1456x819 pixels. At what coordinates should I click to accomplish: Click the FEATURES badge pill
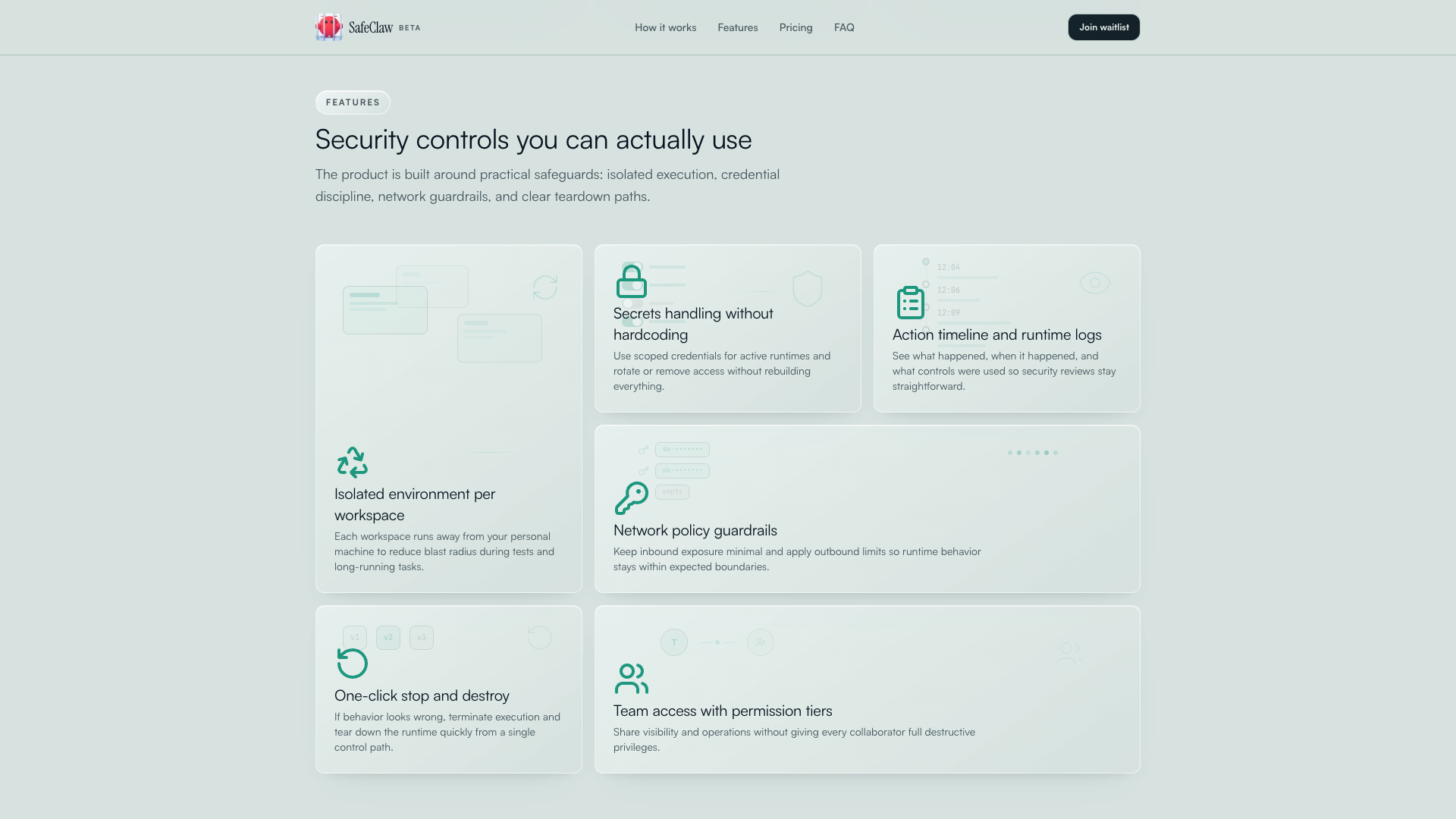[353, 102]
